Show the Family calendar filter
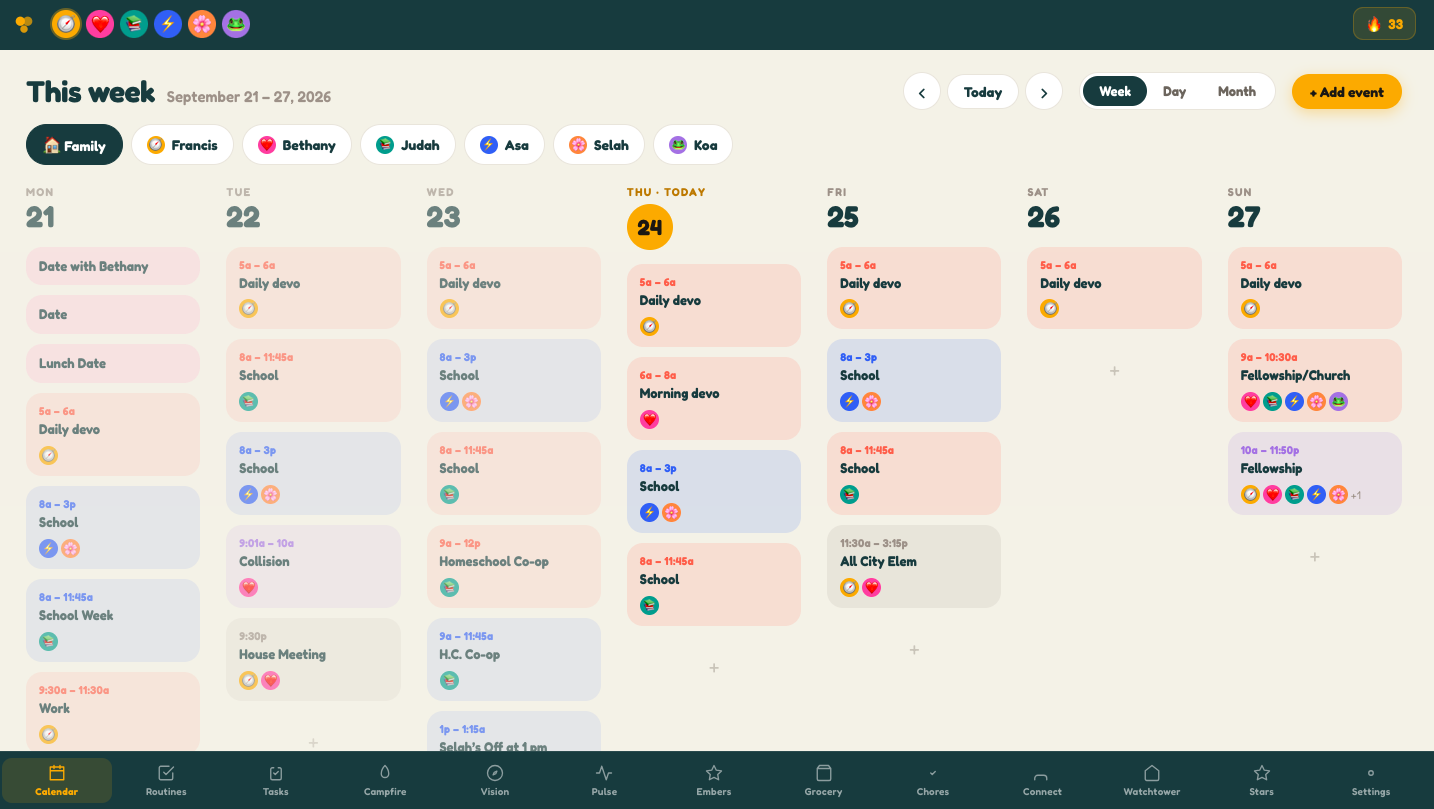The width and height of the screenshot is (1434, 809). tap(74, 145)
